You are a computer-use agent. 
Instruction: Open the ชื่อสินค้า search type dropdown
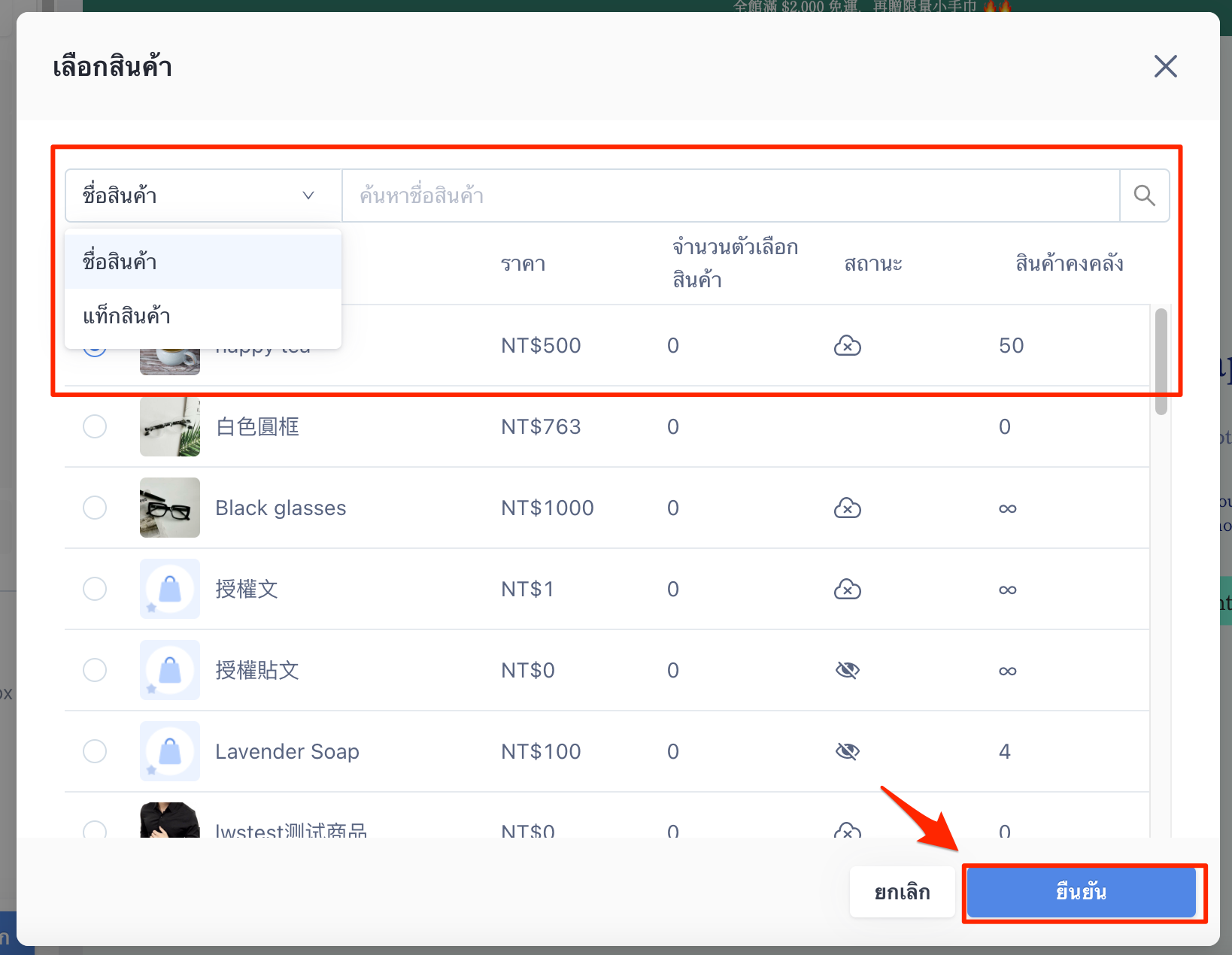(x=203, y=196)
